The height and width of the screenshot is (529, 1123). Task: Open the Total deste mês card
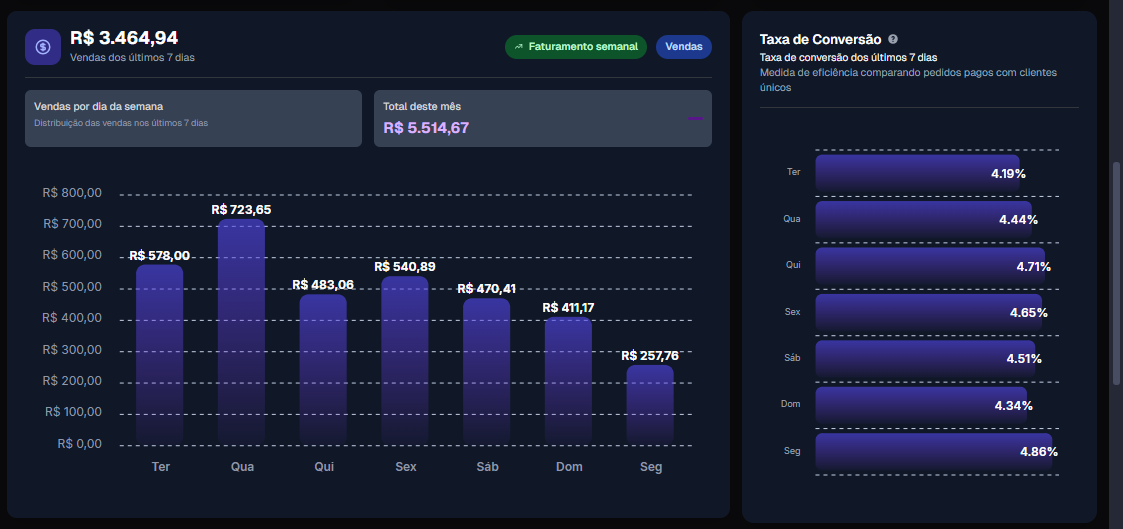coord(542,118)
